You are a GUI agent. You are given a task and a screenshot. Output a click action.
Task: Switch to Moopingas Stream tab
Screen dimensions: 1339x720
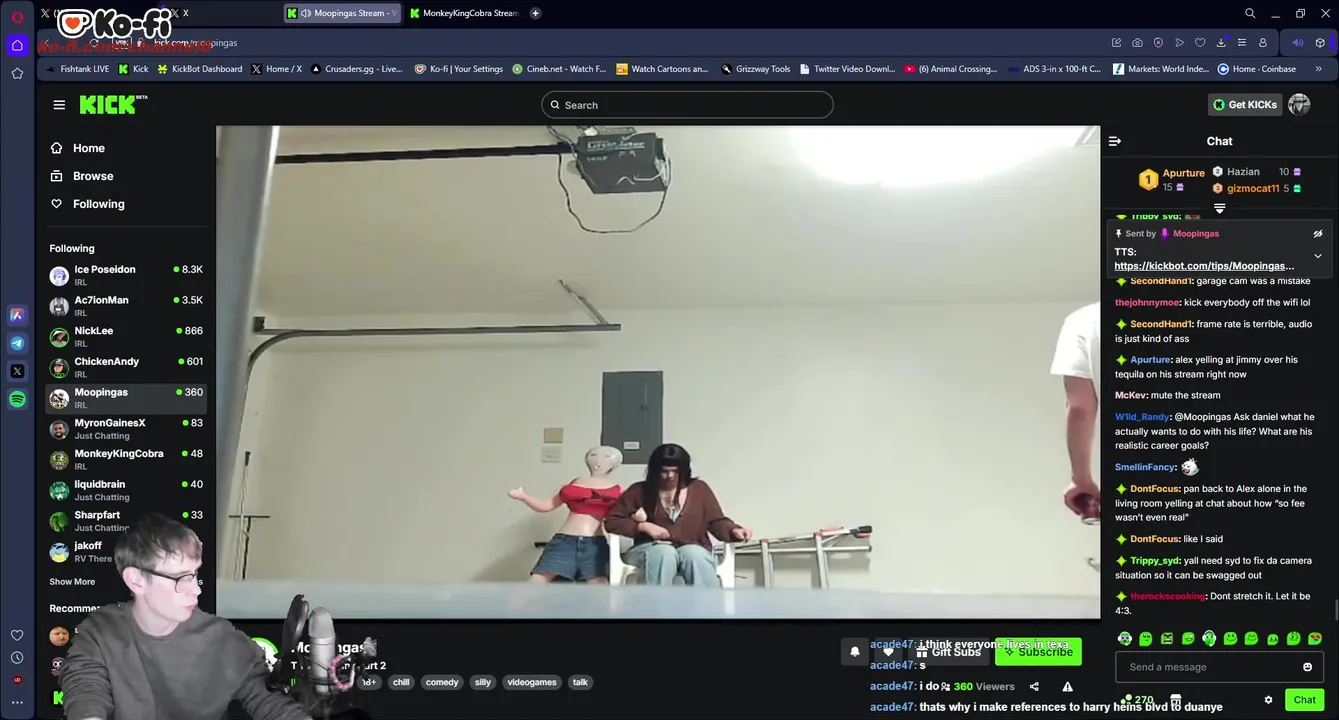click(340, 13)
